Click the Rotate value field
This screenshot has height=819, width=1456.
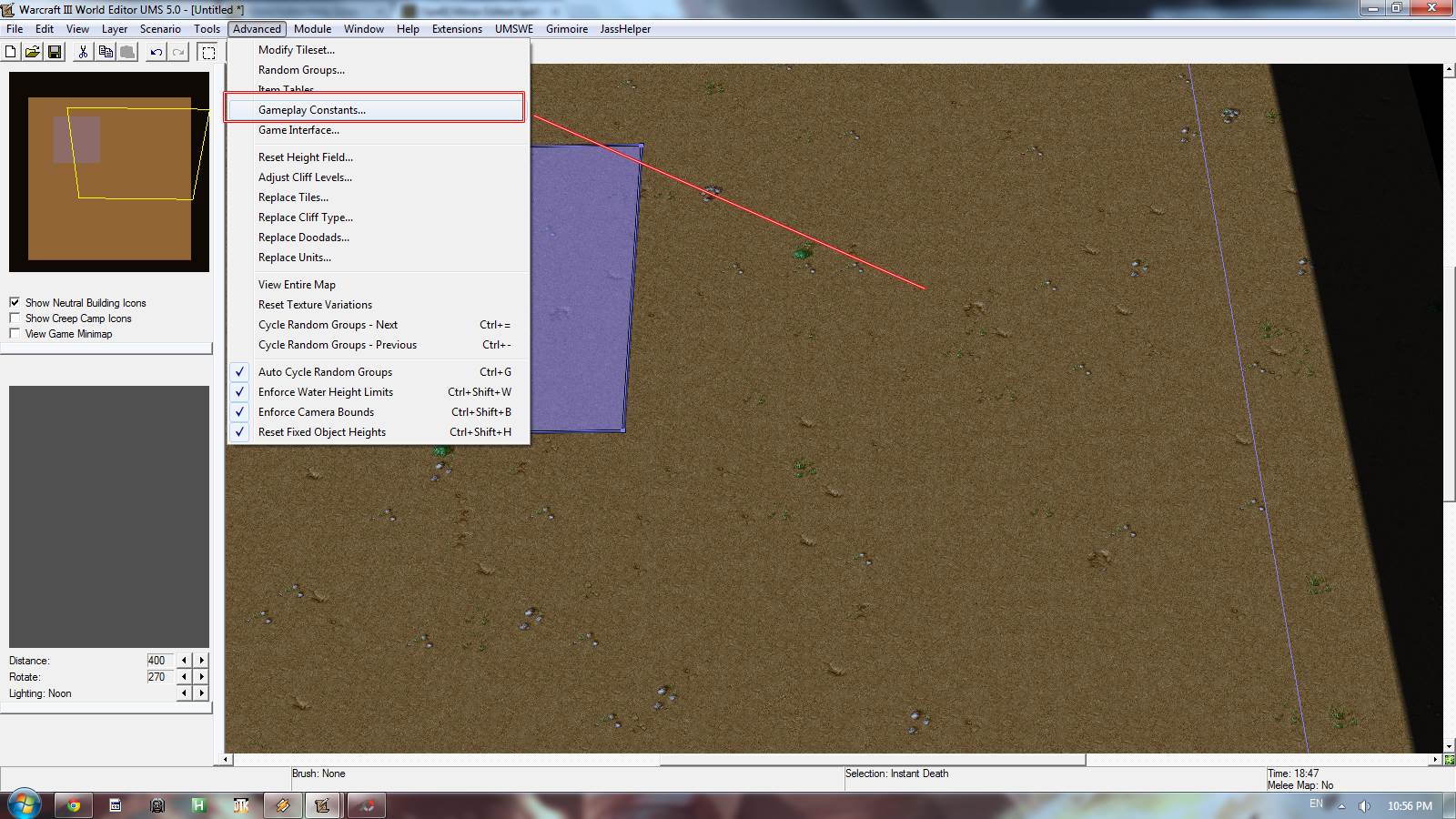click(x=160, y=677)
